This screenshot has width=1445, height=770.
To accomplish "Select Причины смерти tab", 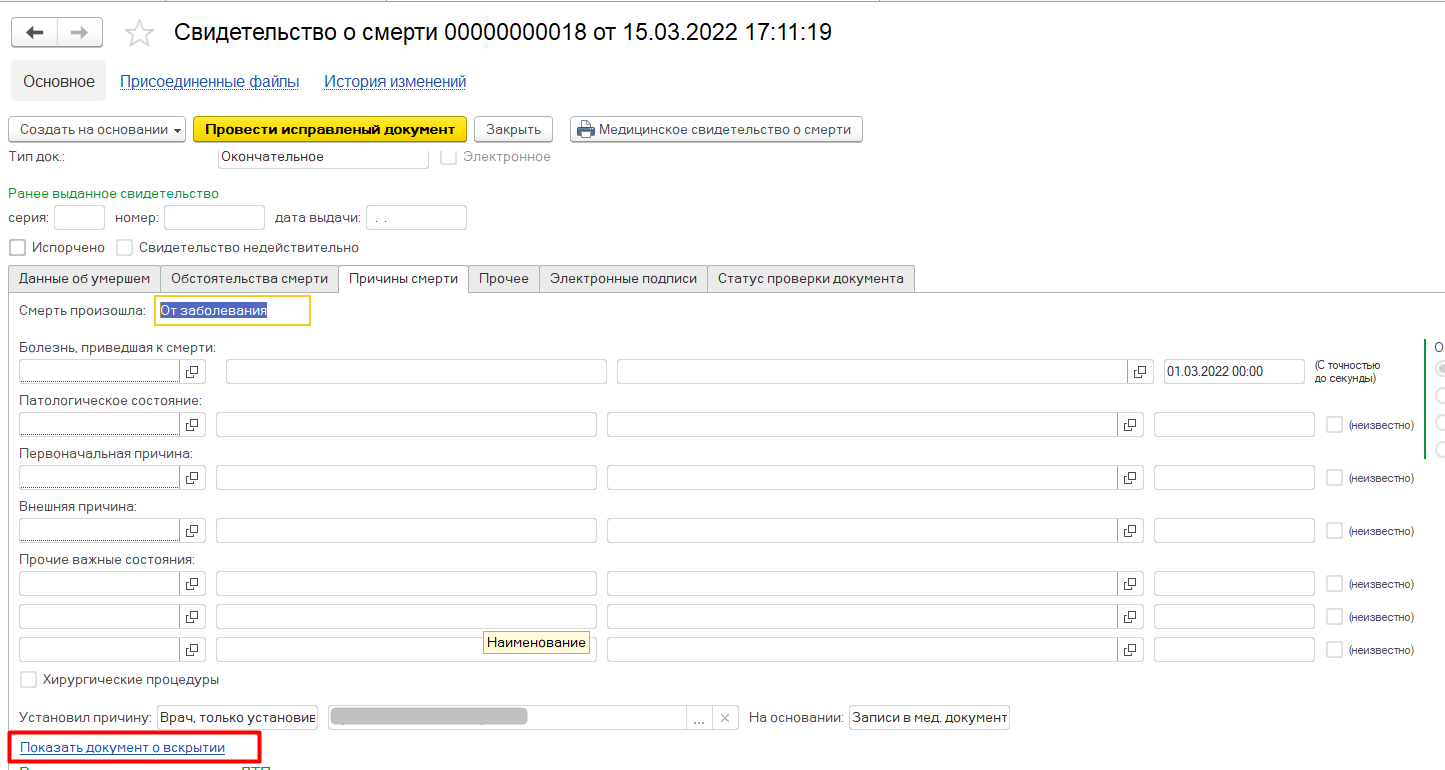I will click(x=403, y=278).
